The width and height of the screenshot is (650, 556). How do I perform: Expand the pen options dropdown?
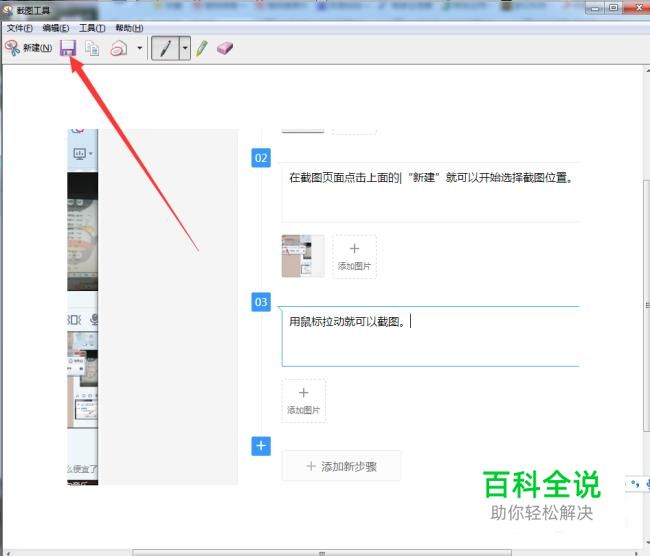(185, 49)
